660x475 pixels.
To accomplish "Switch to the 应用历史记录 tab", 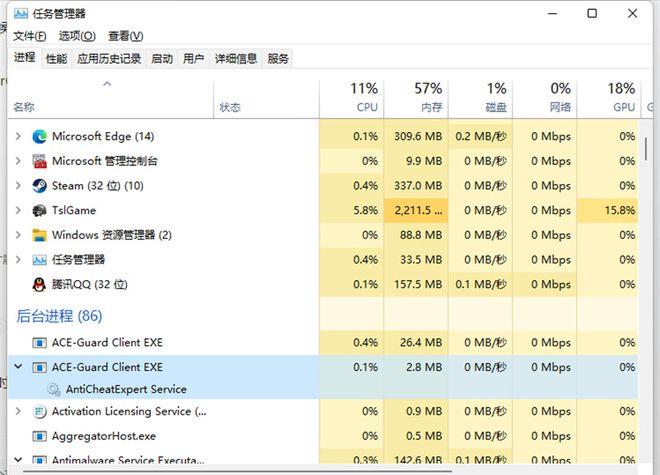I will [109, 59].
